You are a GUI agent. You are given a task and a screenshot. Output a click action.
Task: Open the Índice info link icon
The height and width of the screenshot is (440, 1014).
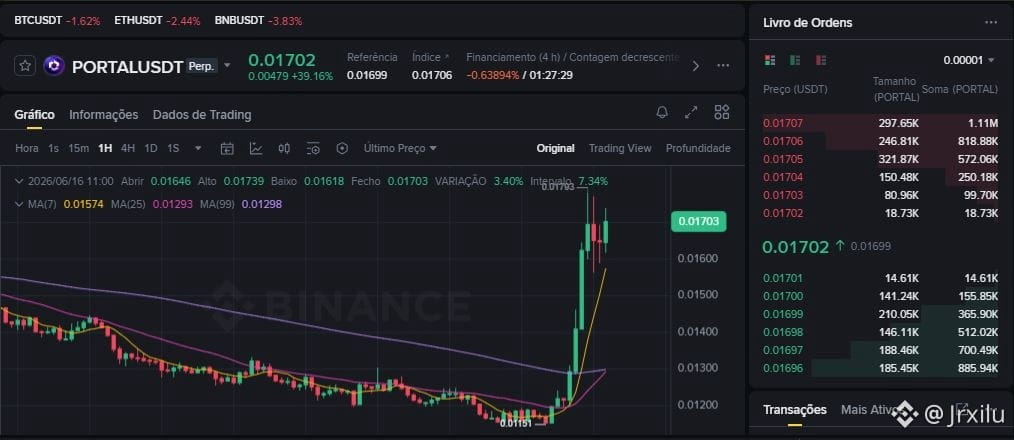(446, 57)
